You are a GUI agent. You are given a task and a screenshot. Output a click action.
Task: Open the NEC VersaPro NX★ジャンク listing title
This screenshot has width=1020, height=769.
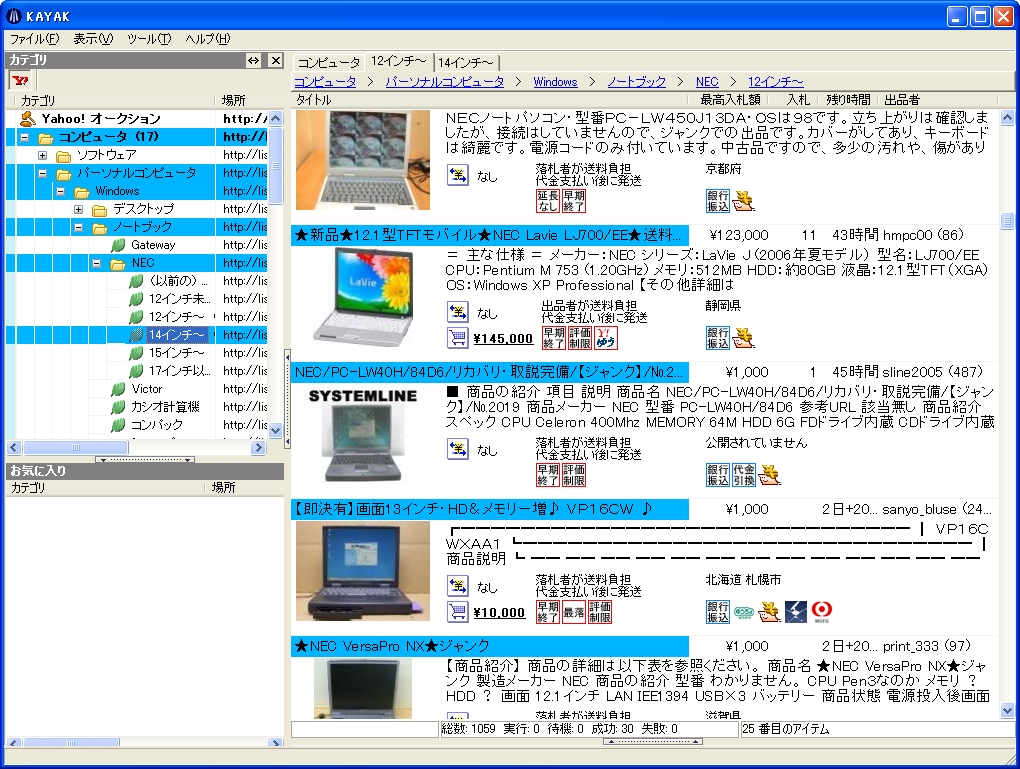tap(489, 646)
